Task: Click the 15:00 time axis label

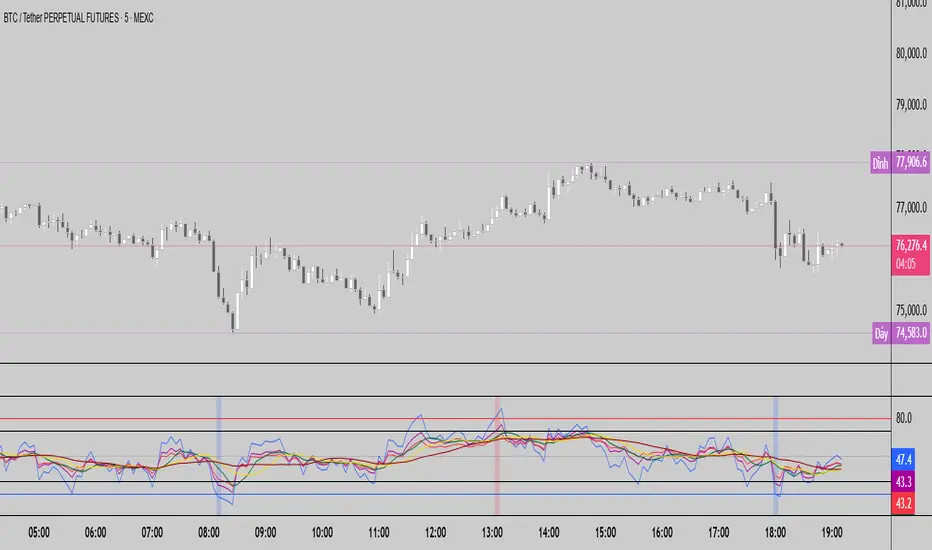Action: click(605, 533)
